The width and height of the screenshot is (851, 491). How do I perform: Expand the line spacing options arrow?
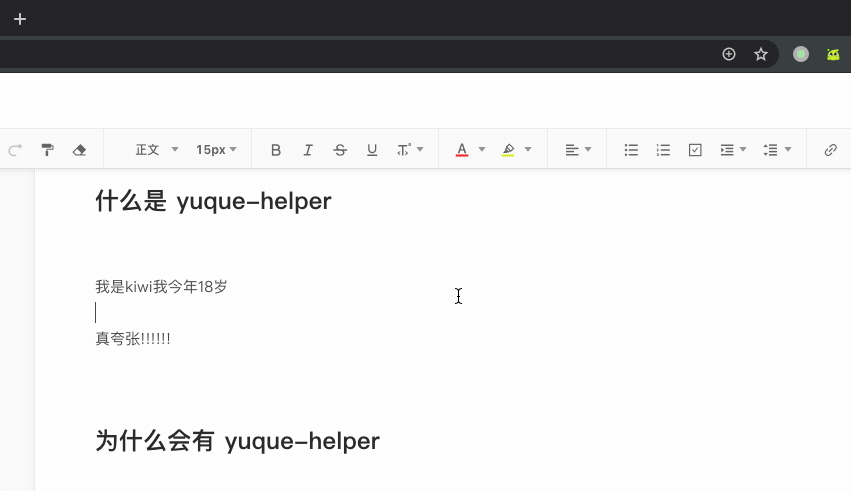pos(788,149)
